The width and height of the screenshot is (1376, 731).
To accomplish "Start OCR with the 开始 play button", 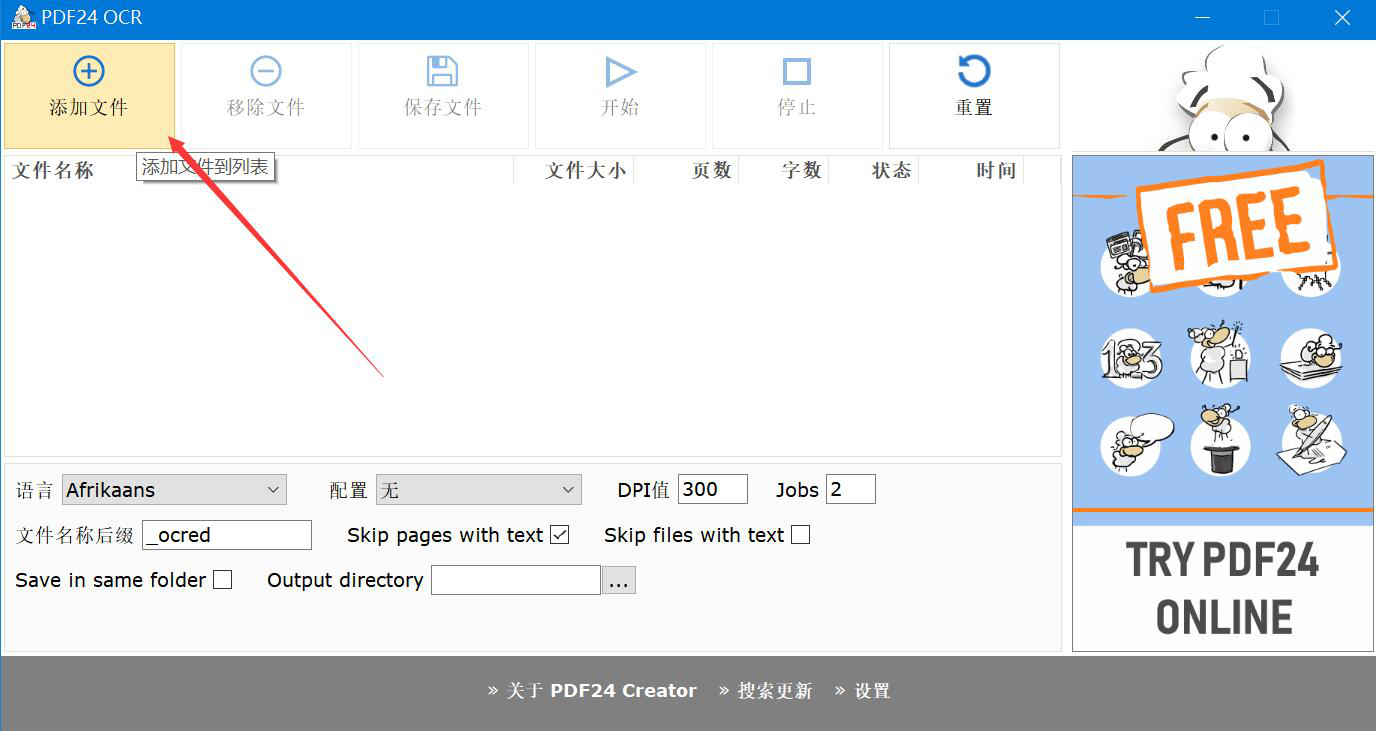I will pyautogui.click(x=620, y=95).
